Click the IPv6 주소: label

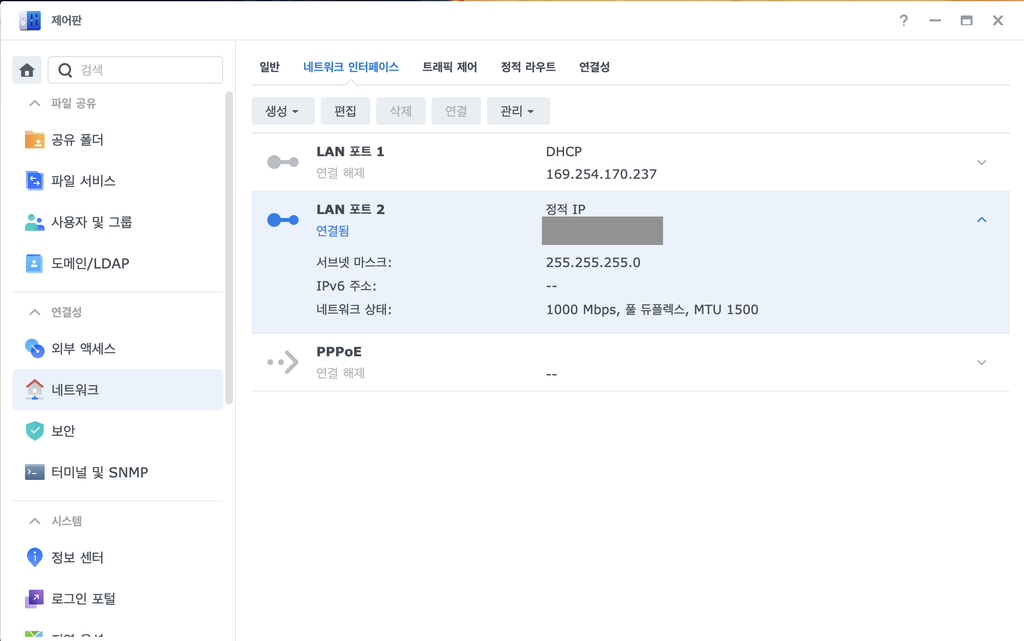coord(346,286)
